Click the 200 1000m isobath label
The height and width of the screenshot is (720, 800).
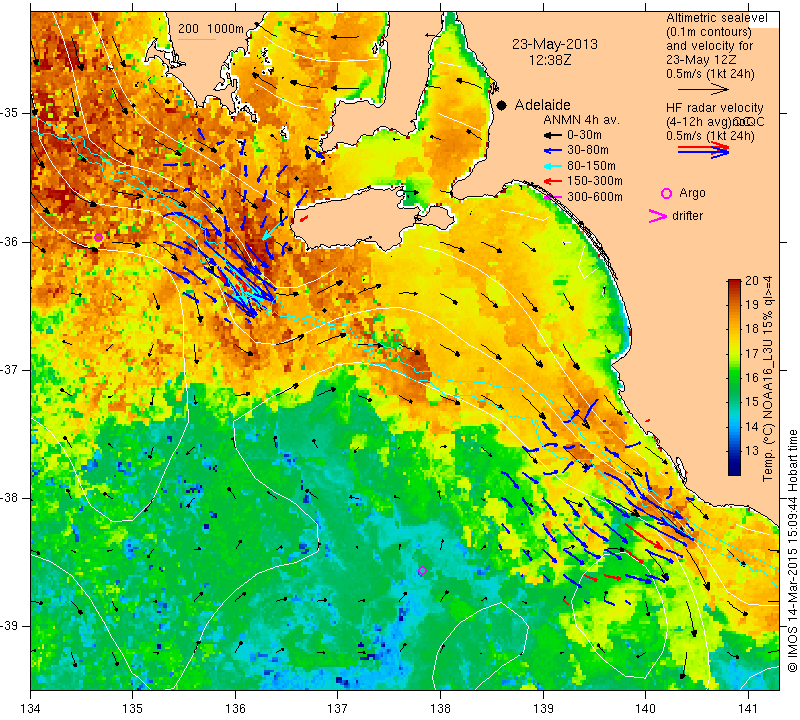click(x=211, y=29)
